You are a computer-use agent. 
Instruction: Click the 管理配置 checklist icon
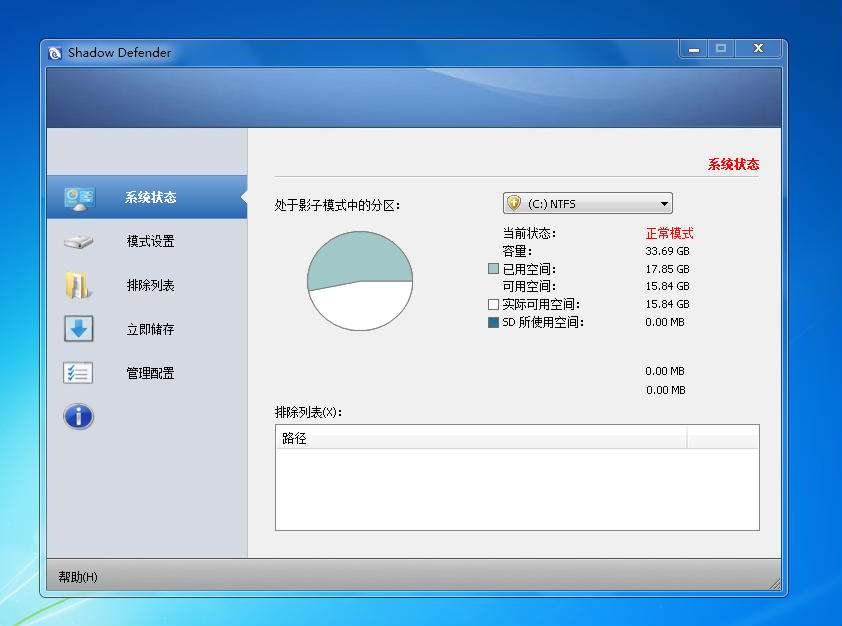tap(78, 373)
